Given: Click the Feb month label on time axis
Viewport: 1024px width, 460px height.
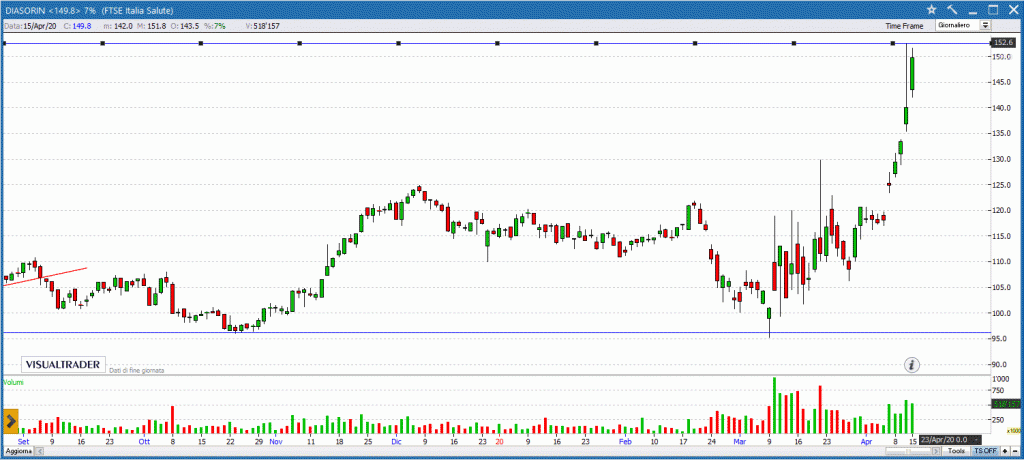Looking at the screenshot, I should click(626, 442).
